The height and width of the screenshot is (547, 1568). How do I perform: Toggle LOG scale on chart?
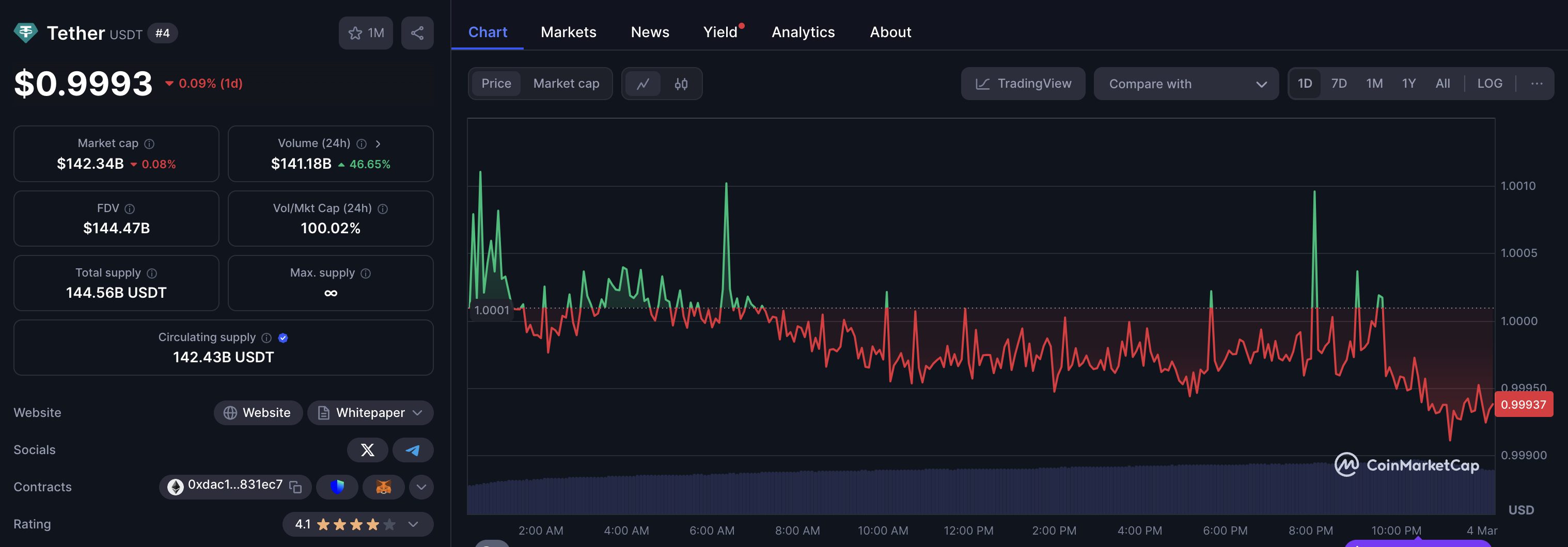click(1490, 84)
